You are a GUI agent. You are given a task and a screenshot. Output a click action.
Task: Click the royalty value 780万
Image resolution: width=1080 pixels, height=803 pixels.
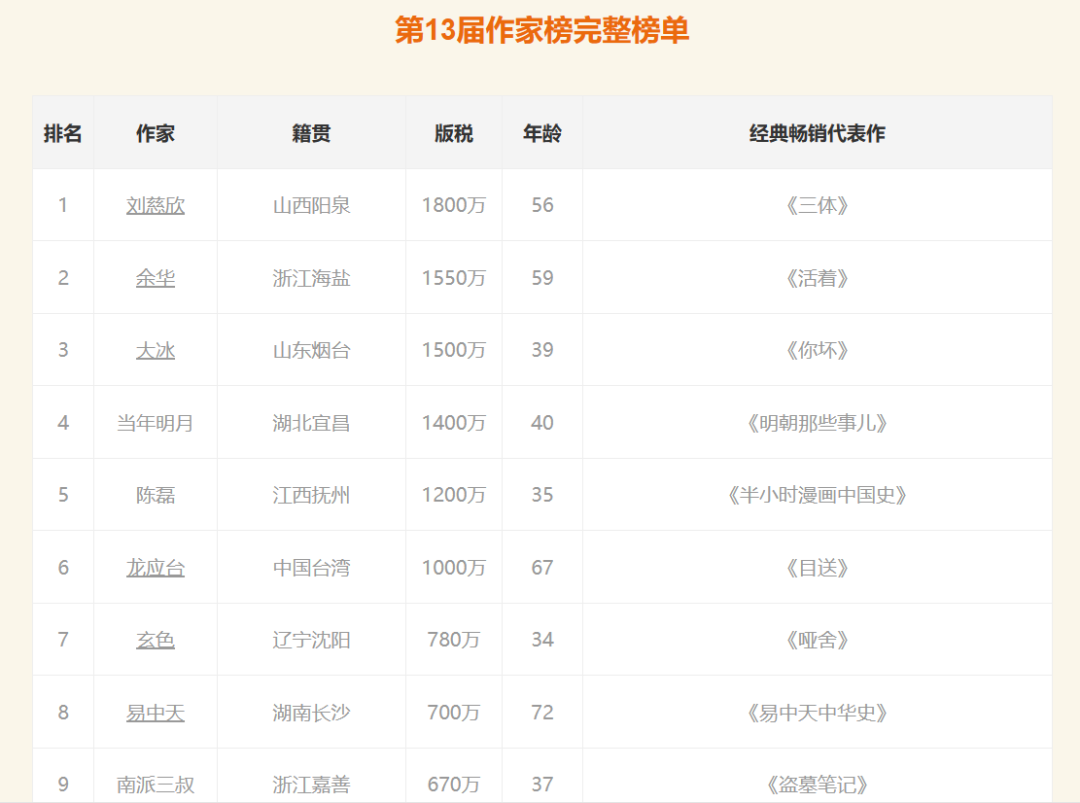[x=454, y=640]
